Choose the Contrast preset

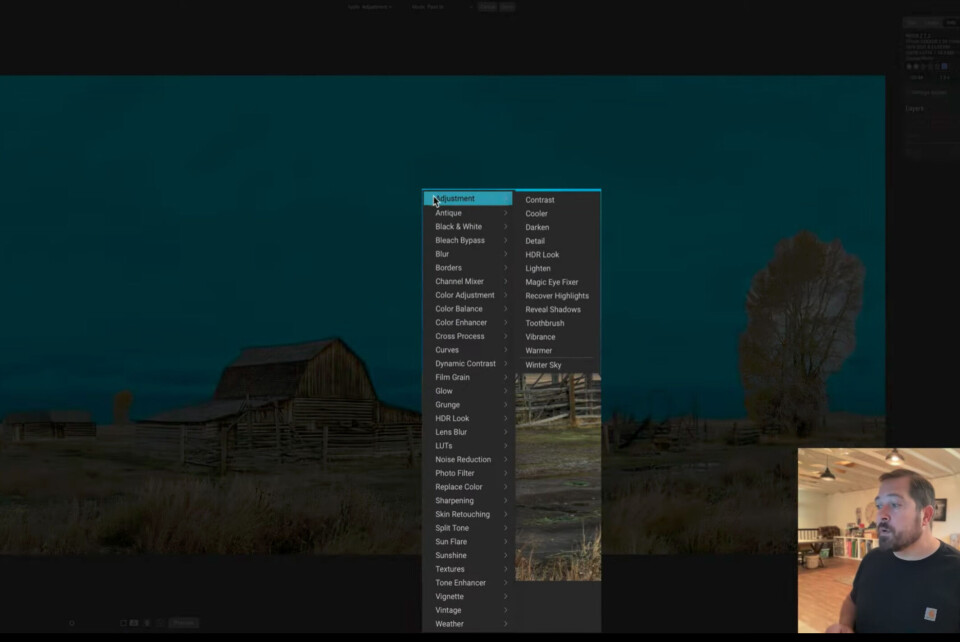pos(540,200)
